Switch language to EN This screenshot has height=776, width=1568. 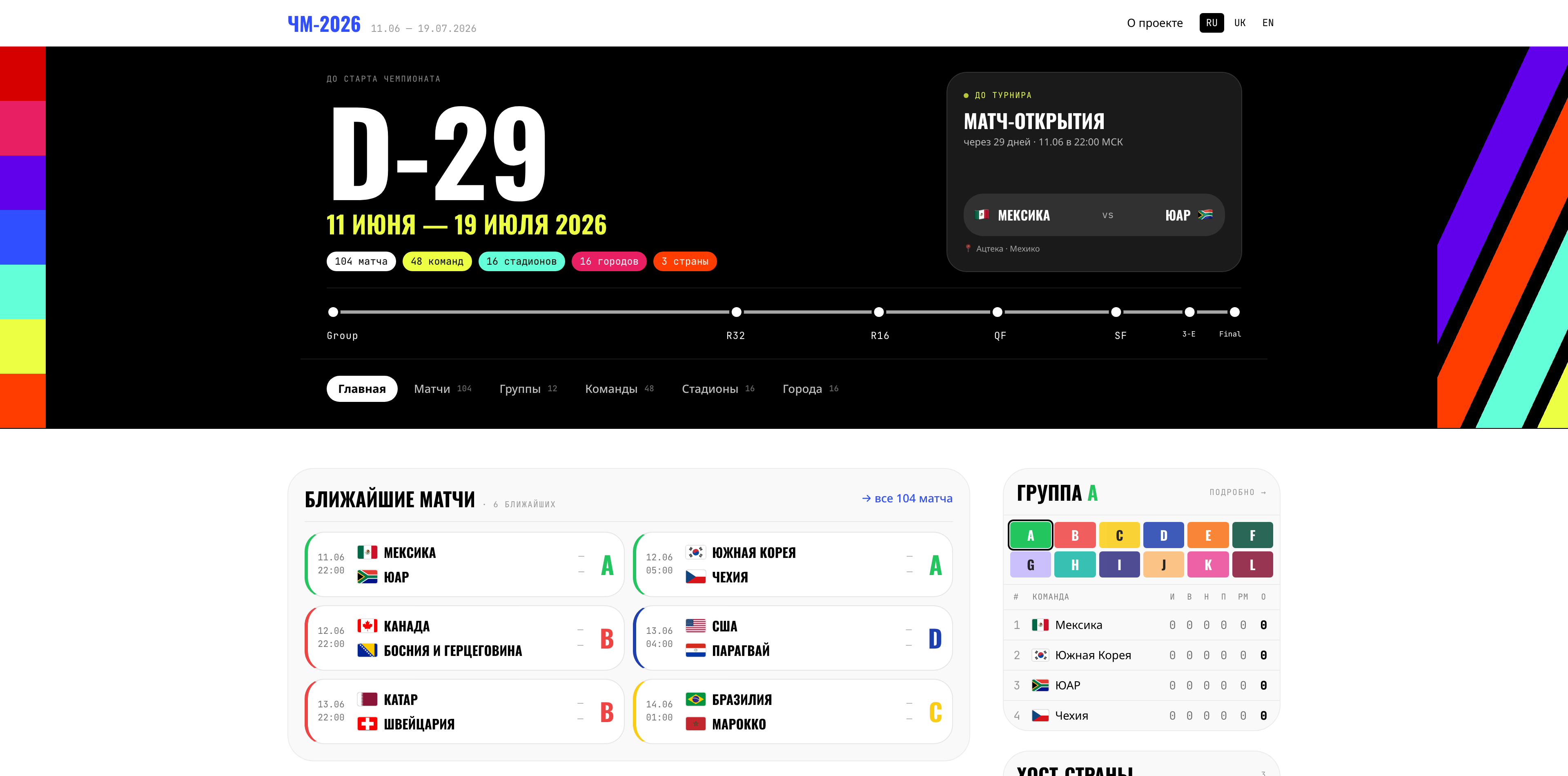[1267, 23]
